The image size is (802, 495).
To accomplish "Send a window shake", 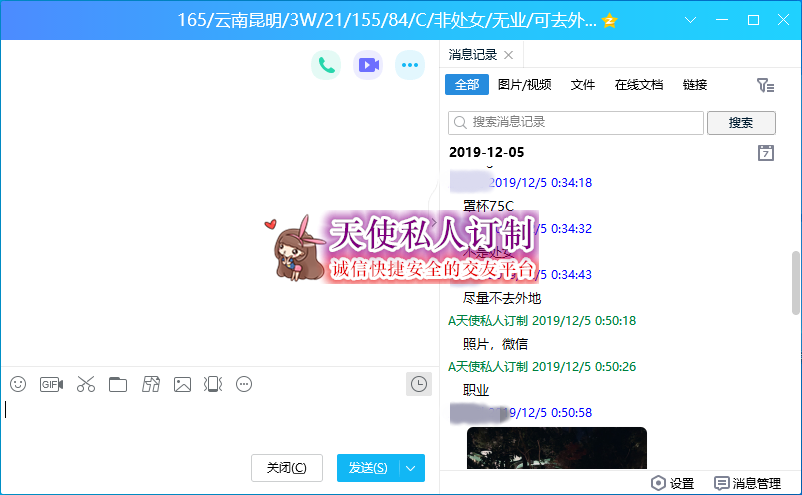I will pos(212,384).
